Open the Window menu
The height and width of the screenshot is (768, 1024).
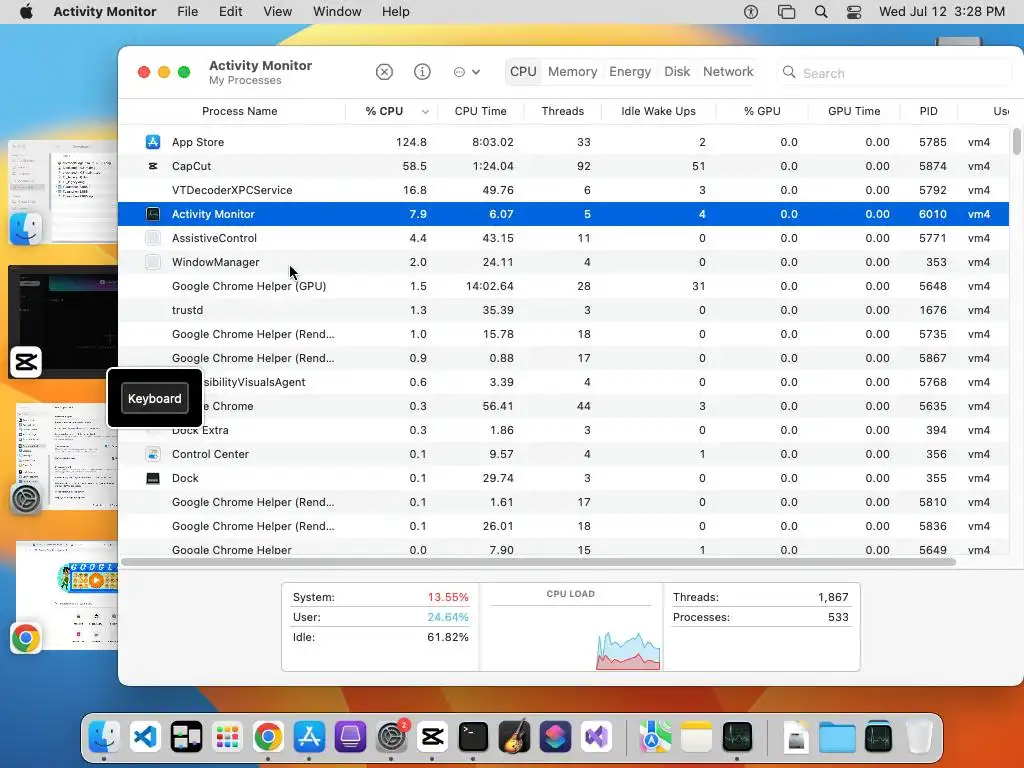[337, 12]
